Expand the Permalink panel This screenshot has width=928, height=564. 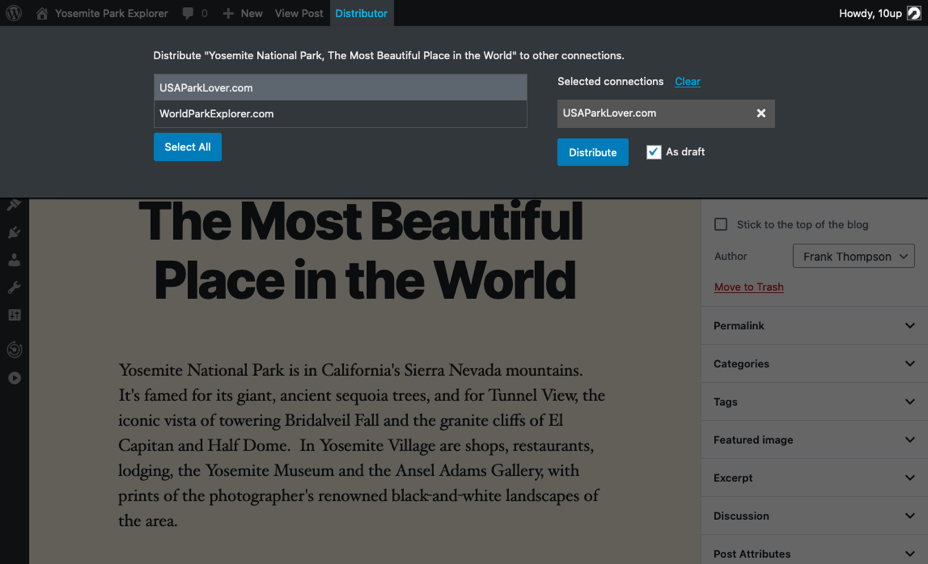pos(814,325)
